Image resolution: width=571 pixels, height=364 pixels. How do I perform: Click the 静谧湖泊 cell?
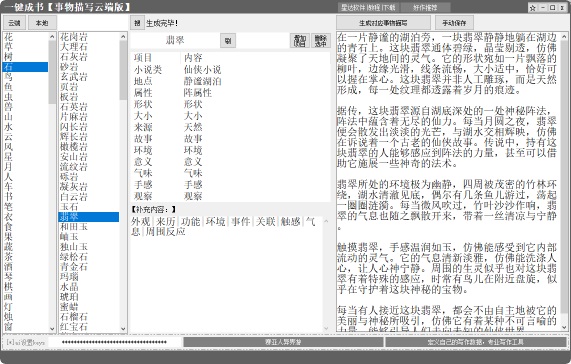[x=202, y=81]
